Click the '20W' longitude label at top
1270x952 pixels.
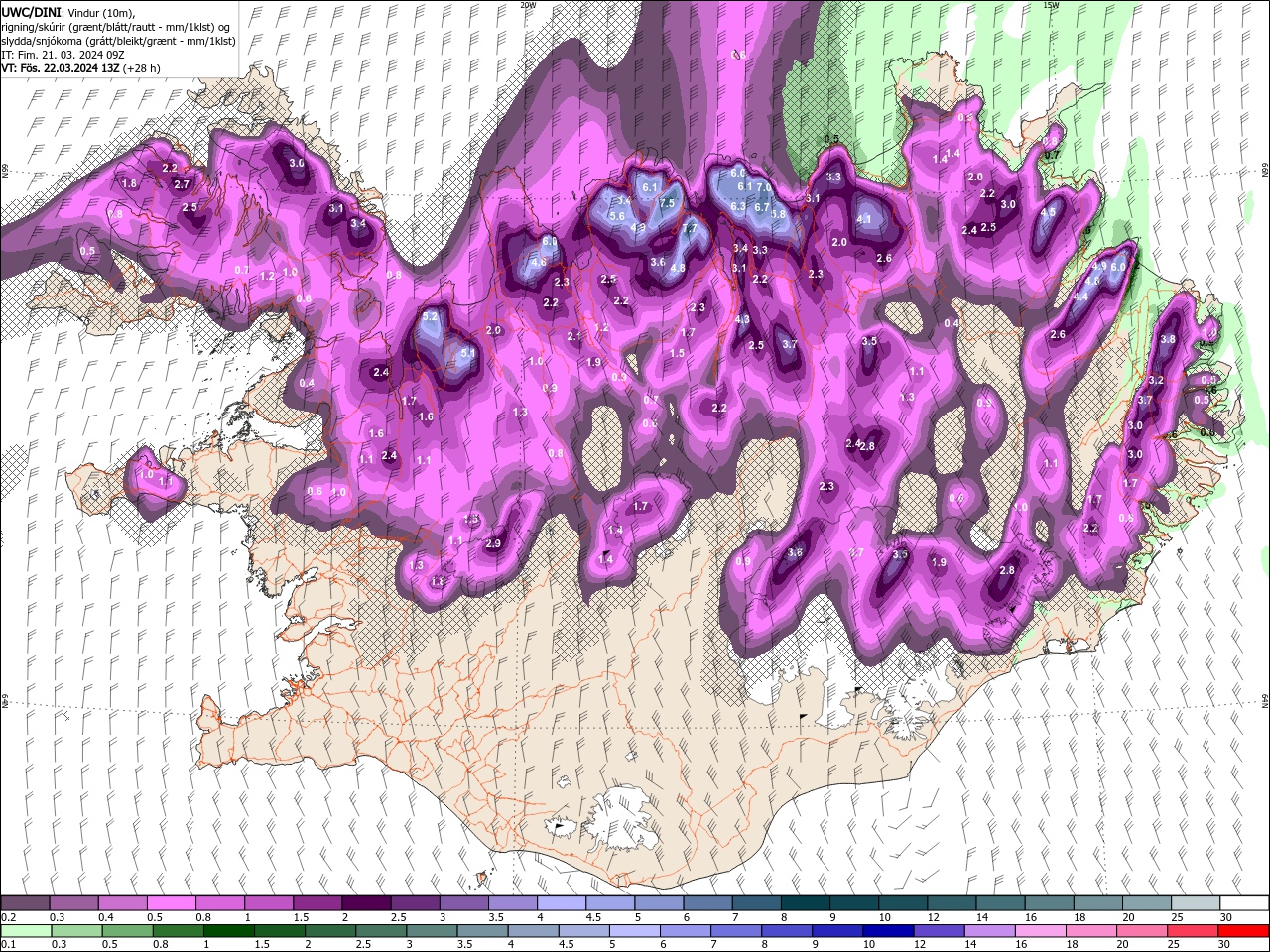point(528,5)
